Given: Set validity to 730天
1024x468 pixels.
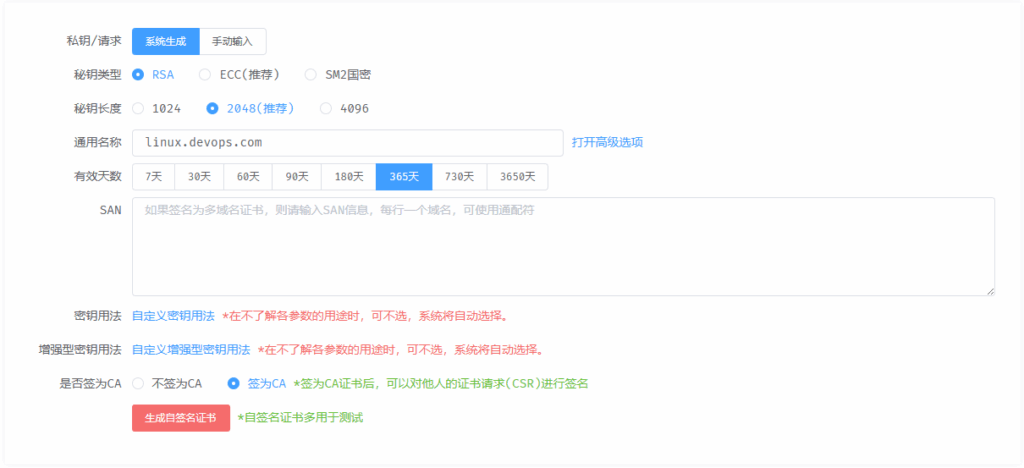Looking at the screenshot, I should pyautogui.click(x=460, y=176).
